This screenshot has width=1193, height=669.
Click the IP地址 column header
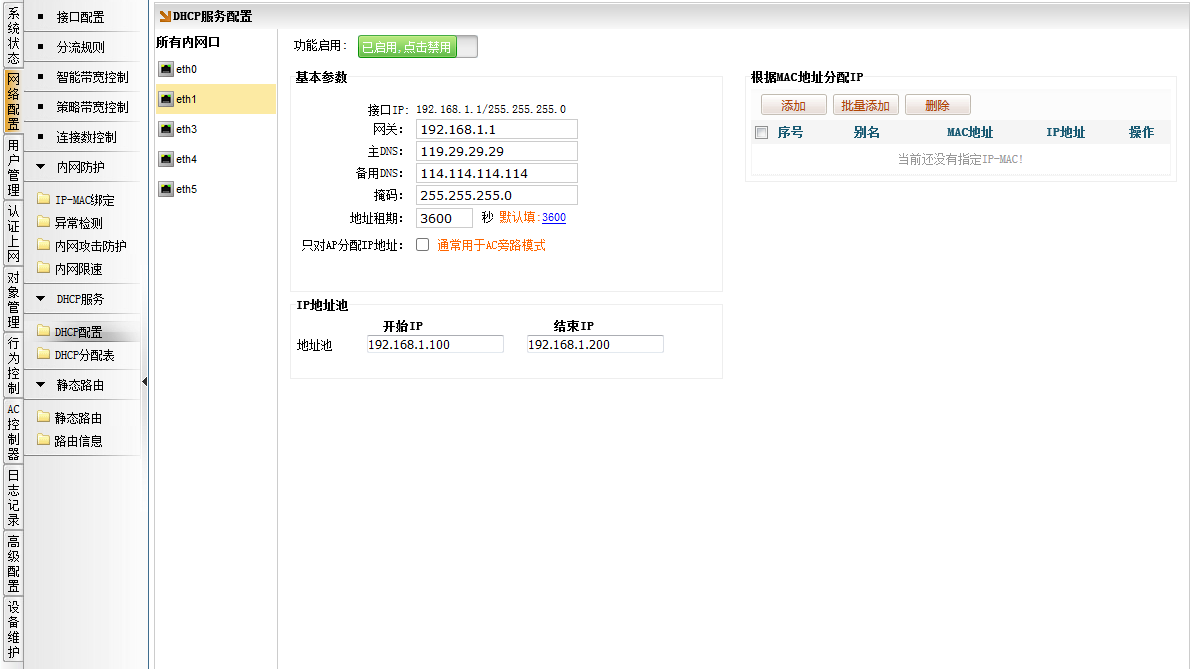[1066, 132]
